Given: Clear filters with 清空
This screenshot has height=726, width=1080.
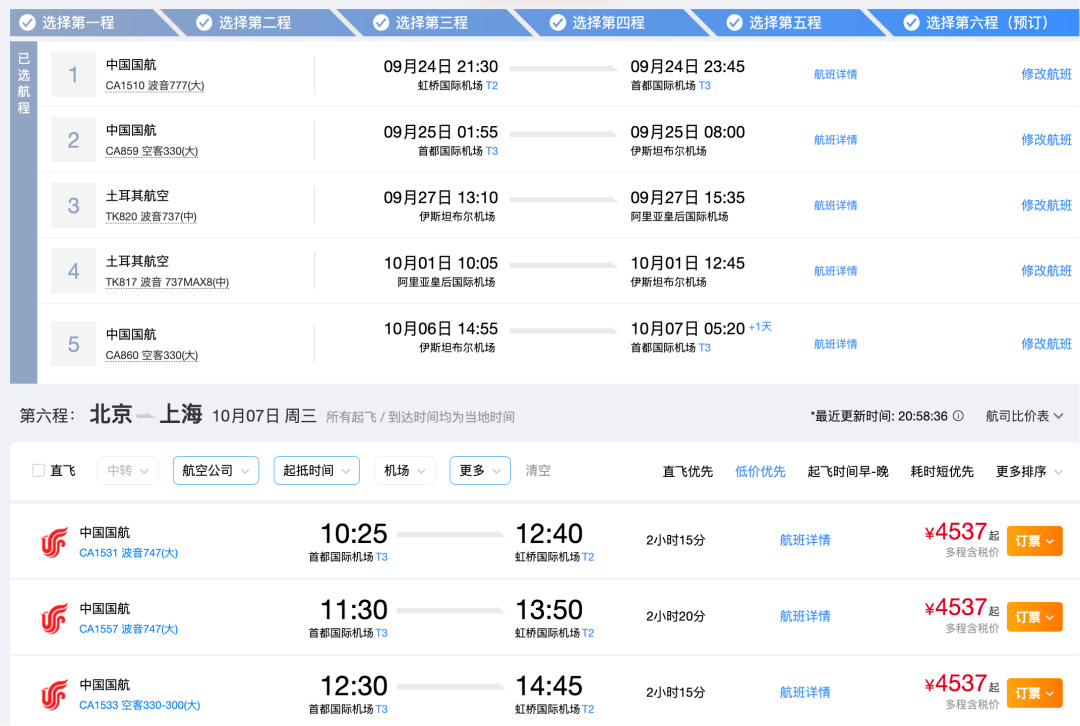Looking at the screenshot, I should pyautogui.click(x=538, y=470).
